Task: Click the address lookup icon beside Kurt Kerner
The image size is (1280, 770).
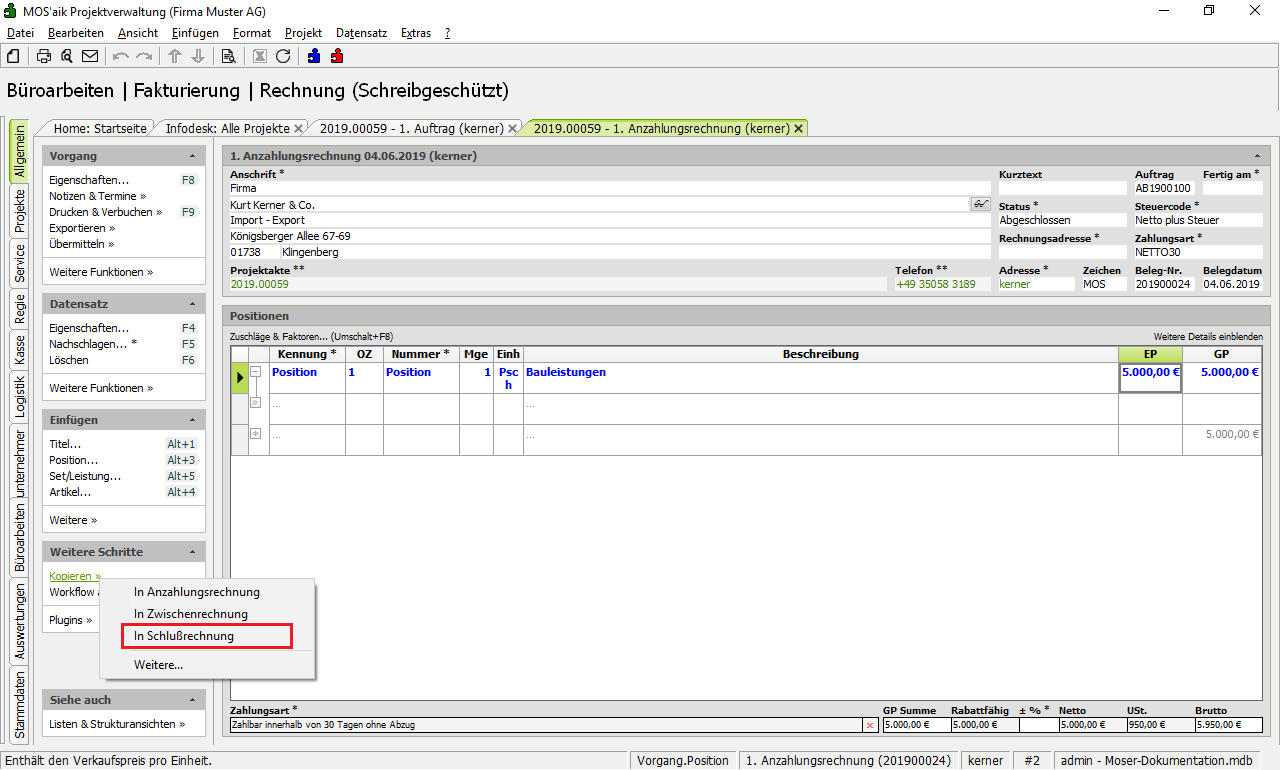Action: [980, 204]
